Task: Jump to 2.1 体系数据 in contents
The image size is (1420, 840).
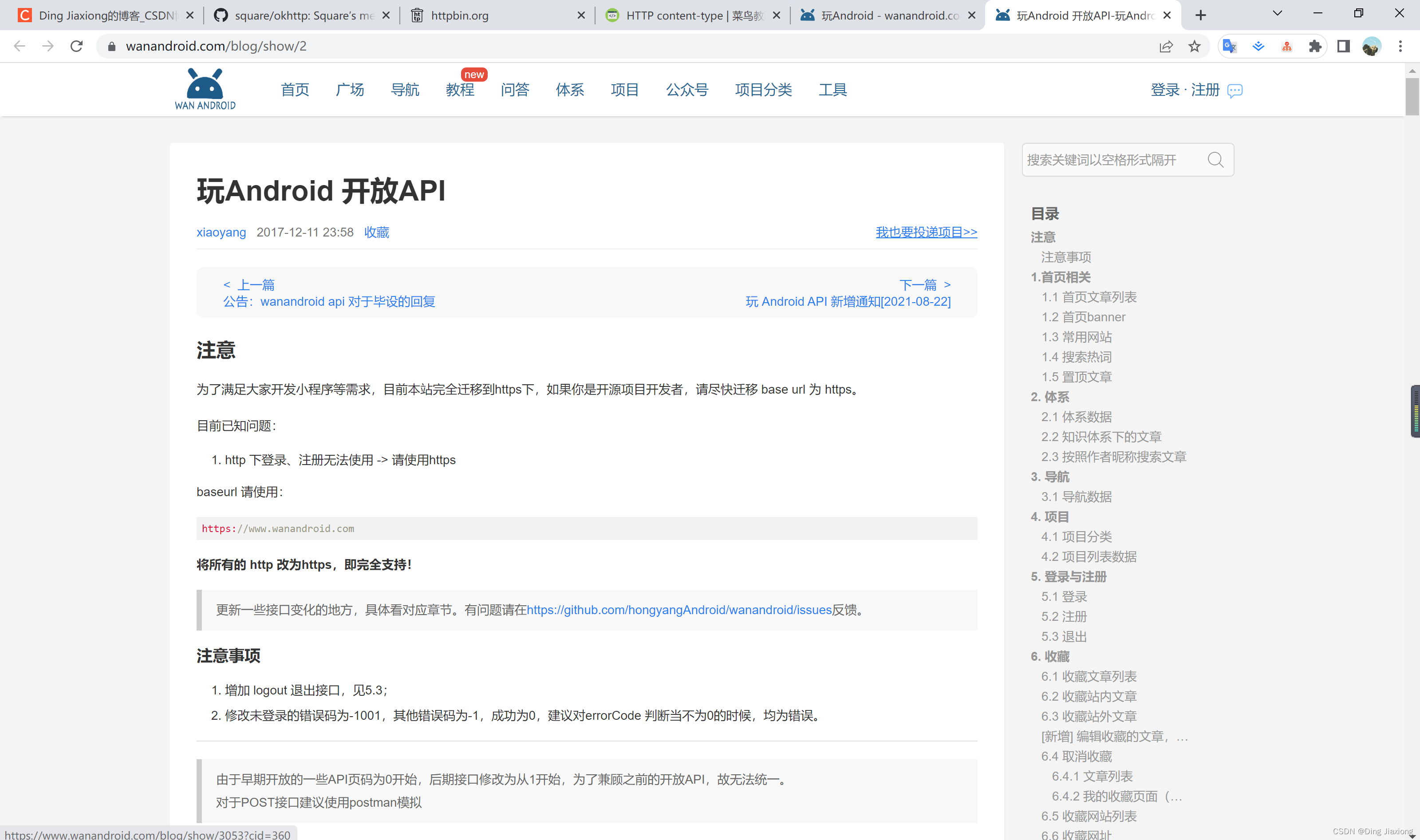Action: (x=1077, y=417)
